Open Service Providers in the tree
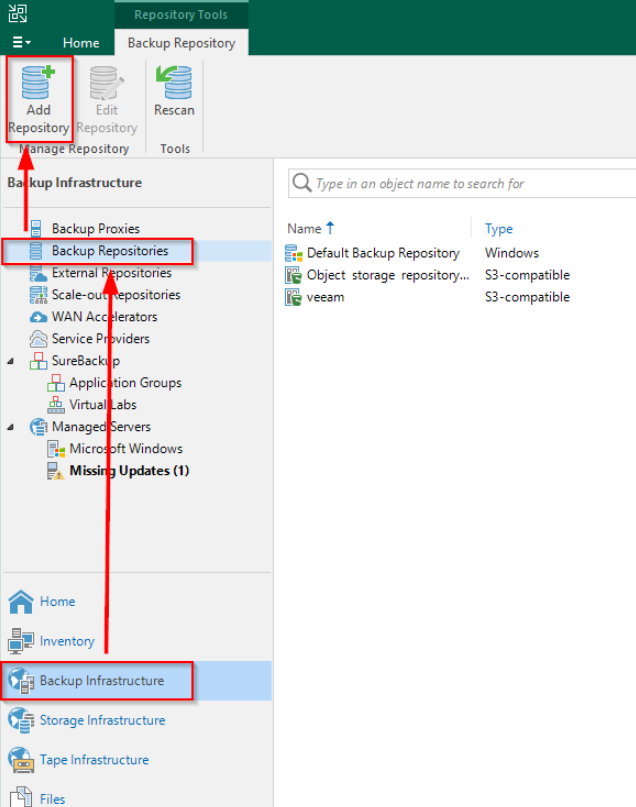Screen dimensions: 636x807 100,339
